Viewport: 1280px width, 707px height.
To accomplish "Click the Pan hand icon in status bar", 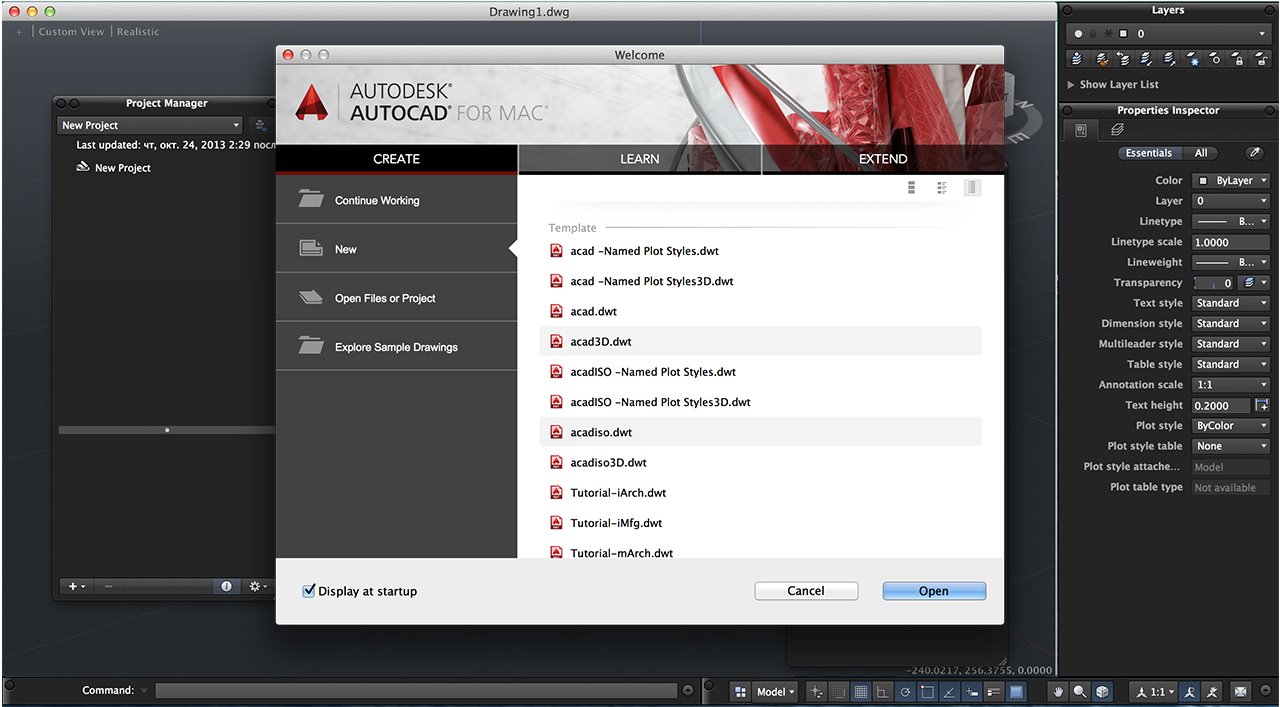I will 1058,691.
